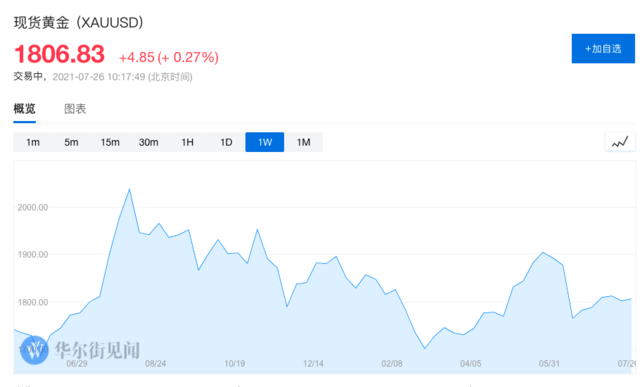This screenshot has width=640, height=387.
Task: Click the 1806.83 price value
Action: pos(60,54)
